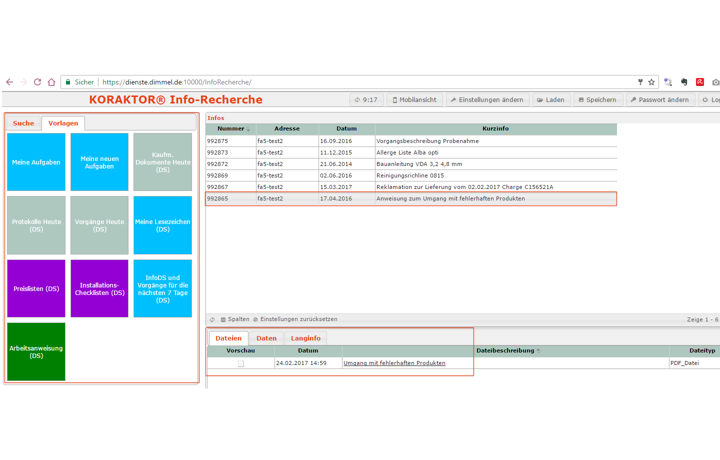This screenshot has height=460, width=720.
Task: Click the Laden button
Action: pos(551,100)
